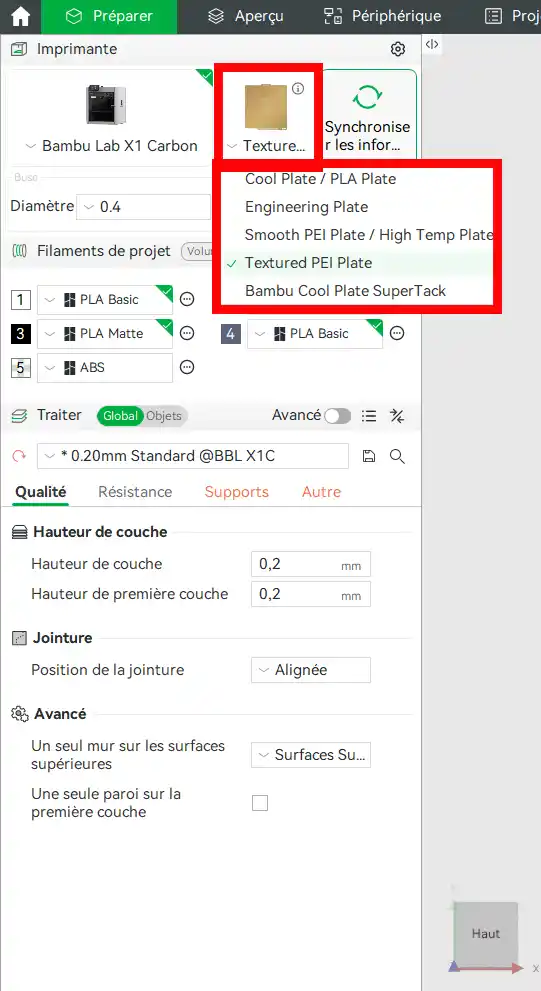This screenshot has height=991, width=541.
Task: Expand the nozzle Diamètre 0.4 dropdown
Action: pos(143,207)
